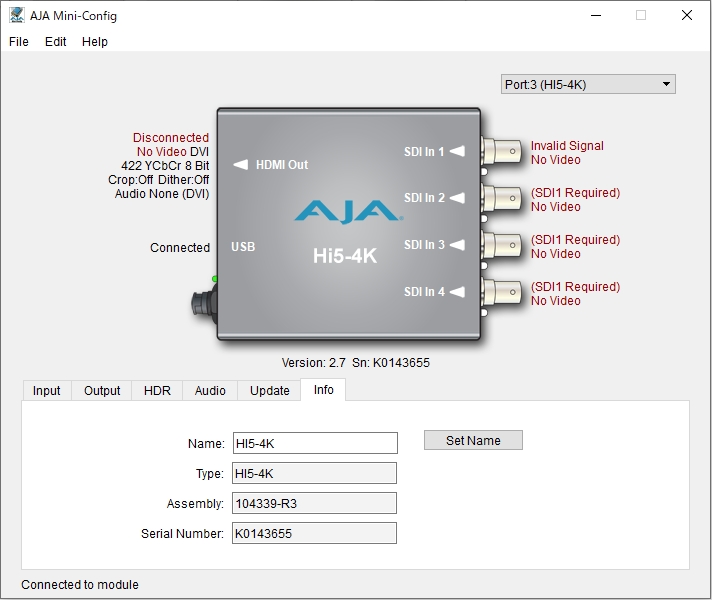Screen dimensions: 712x600
Task: Click the Serial Number field
Action: click(x=314, y=534)
